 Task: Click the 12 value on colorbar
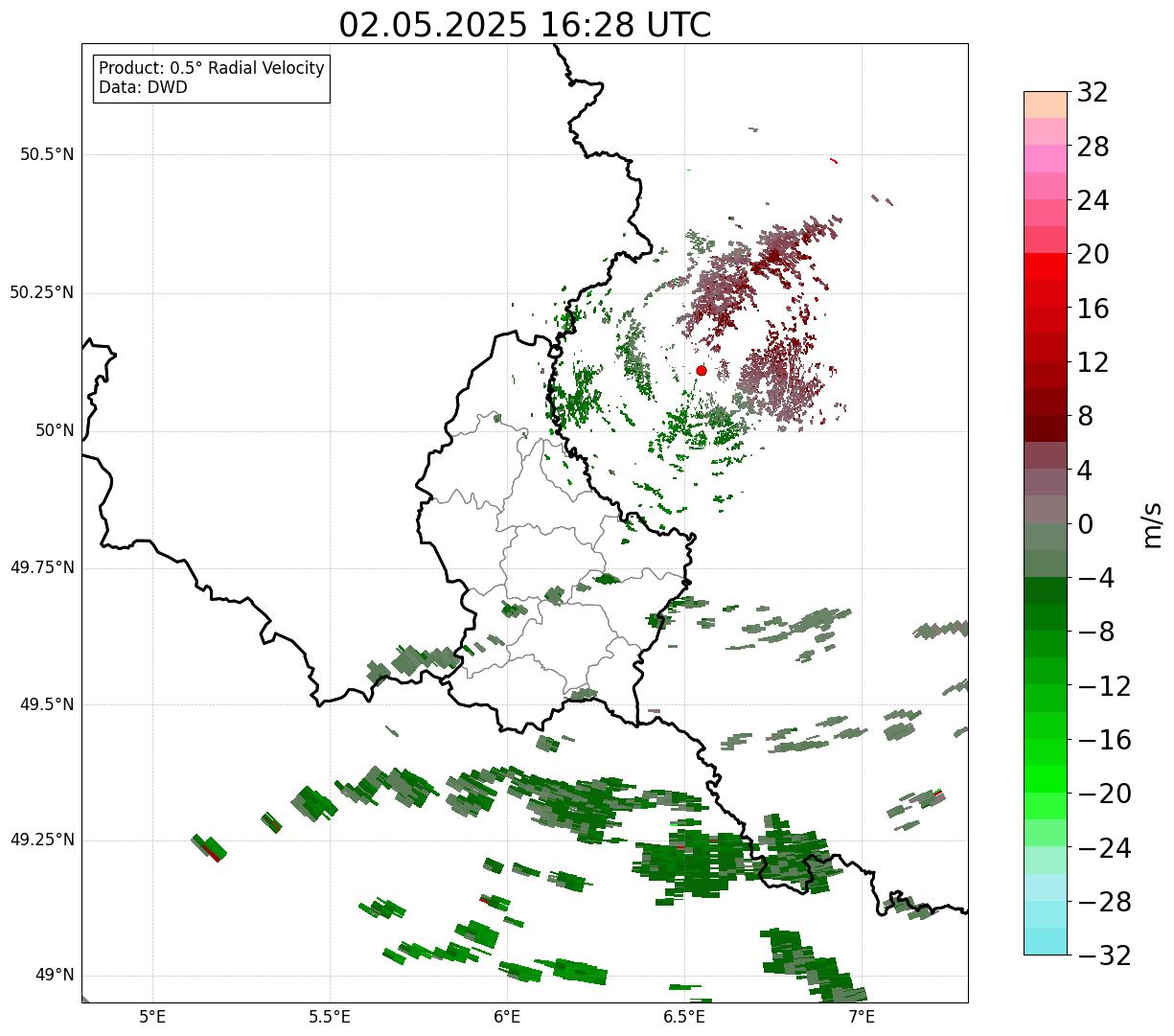(1093, 362)
